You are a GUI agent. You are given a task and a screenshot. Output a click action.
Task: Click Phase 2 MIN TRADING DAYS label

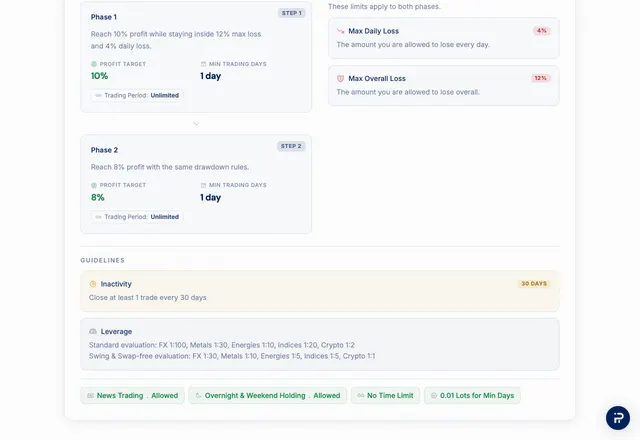[238, 185]
